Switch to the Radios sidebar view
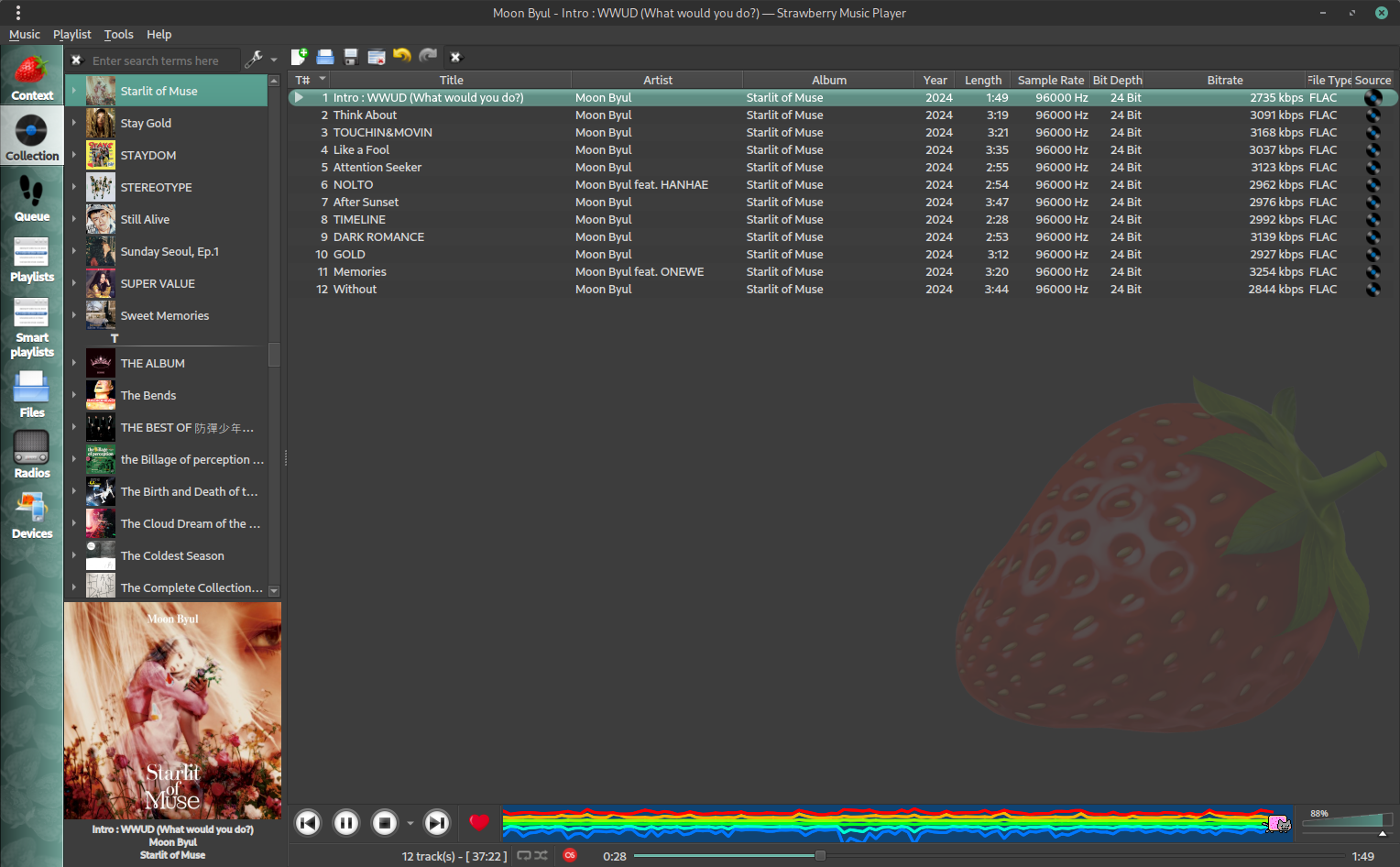 pyautogui.click(x=31, y=455)
